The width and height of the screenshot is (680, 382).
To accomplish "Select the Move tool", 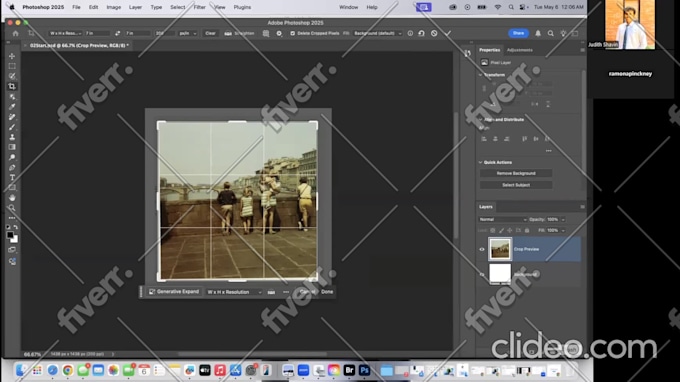I will coord(12,56).
